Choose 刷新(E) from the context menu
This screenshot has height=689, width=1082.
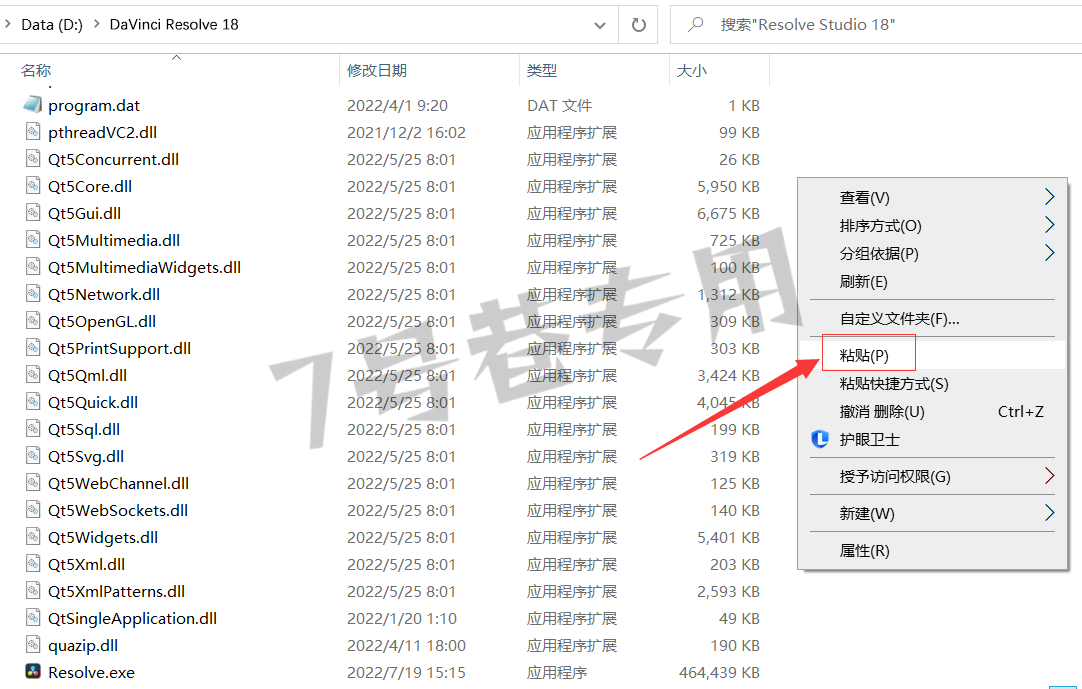932,282
